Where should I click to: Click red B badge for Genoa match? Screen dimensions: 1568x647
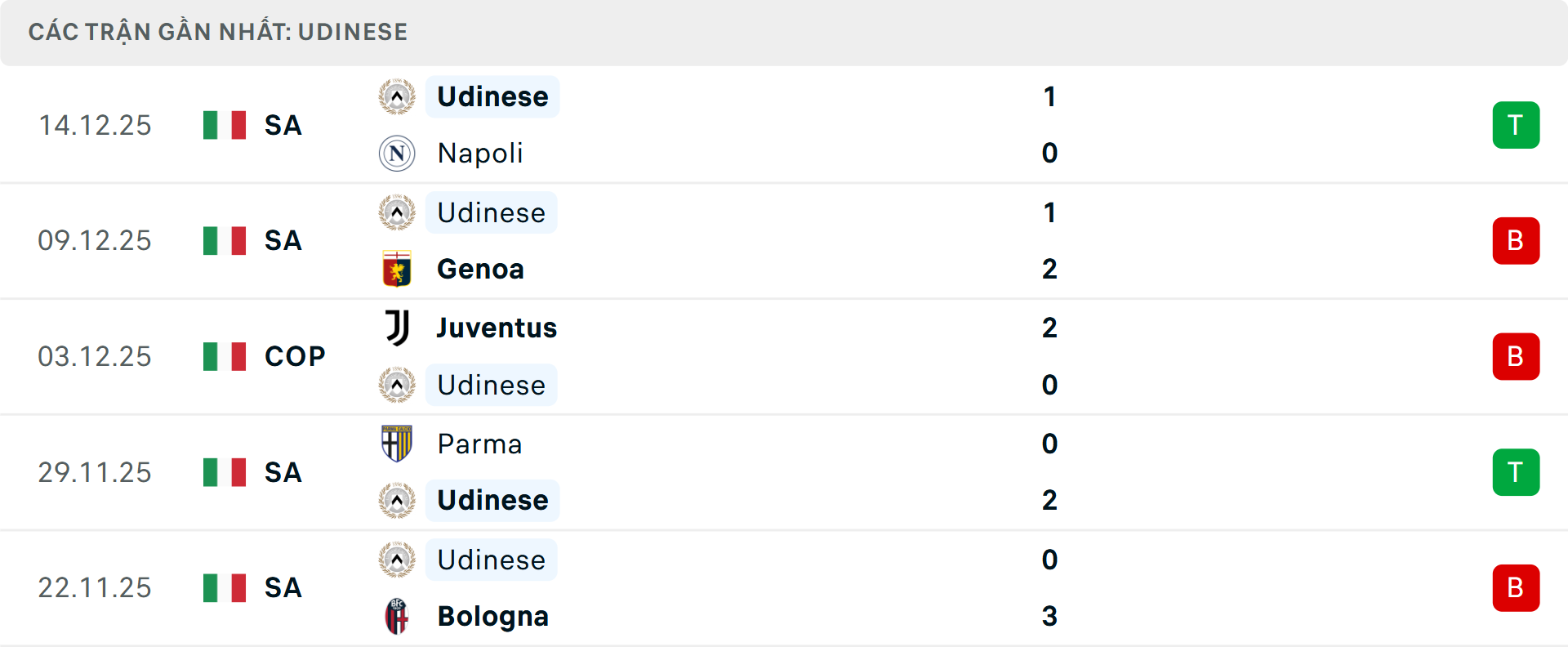1516,241
